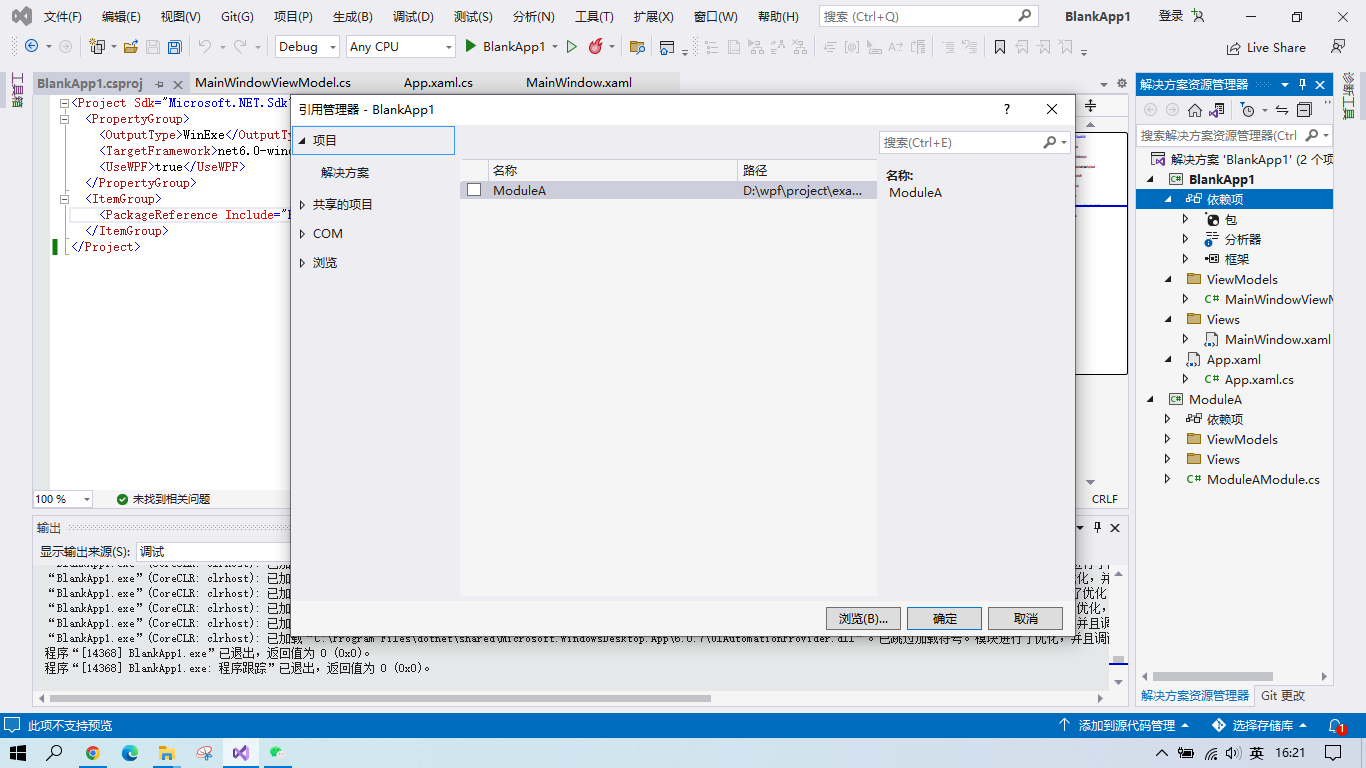
Task: Expand the 浏览 category in Reference Manager
Action: [303, 263]
